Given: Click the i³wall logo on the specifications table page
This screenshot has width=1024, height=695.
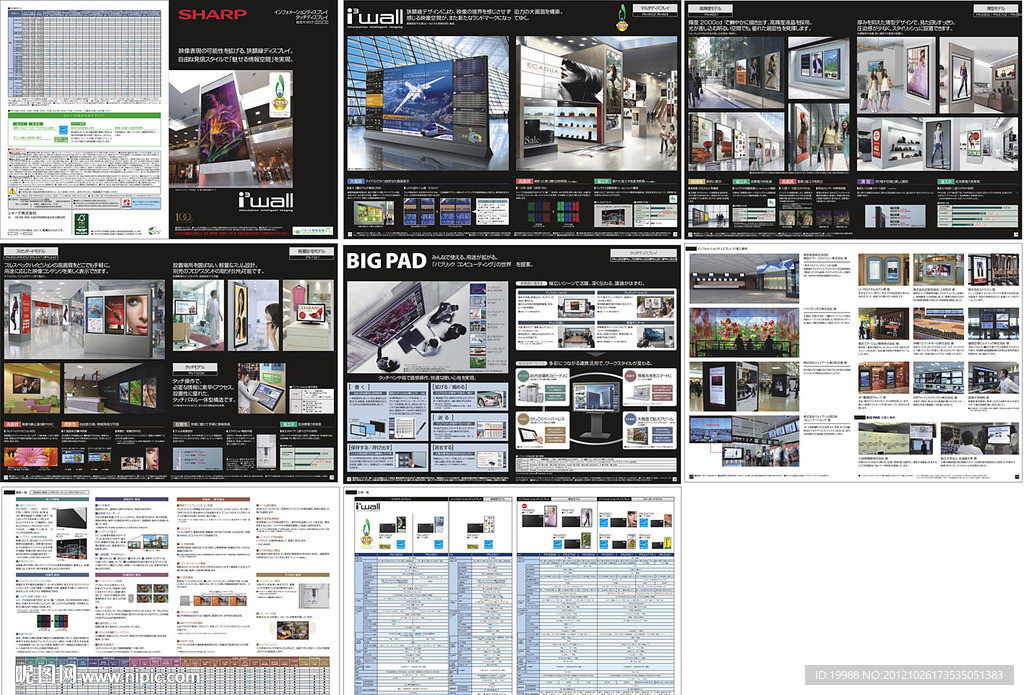Looking at the screenshot, I should (368, 506).
